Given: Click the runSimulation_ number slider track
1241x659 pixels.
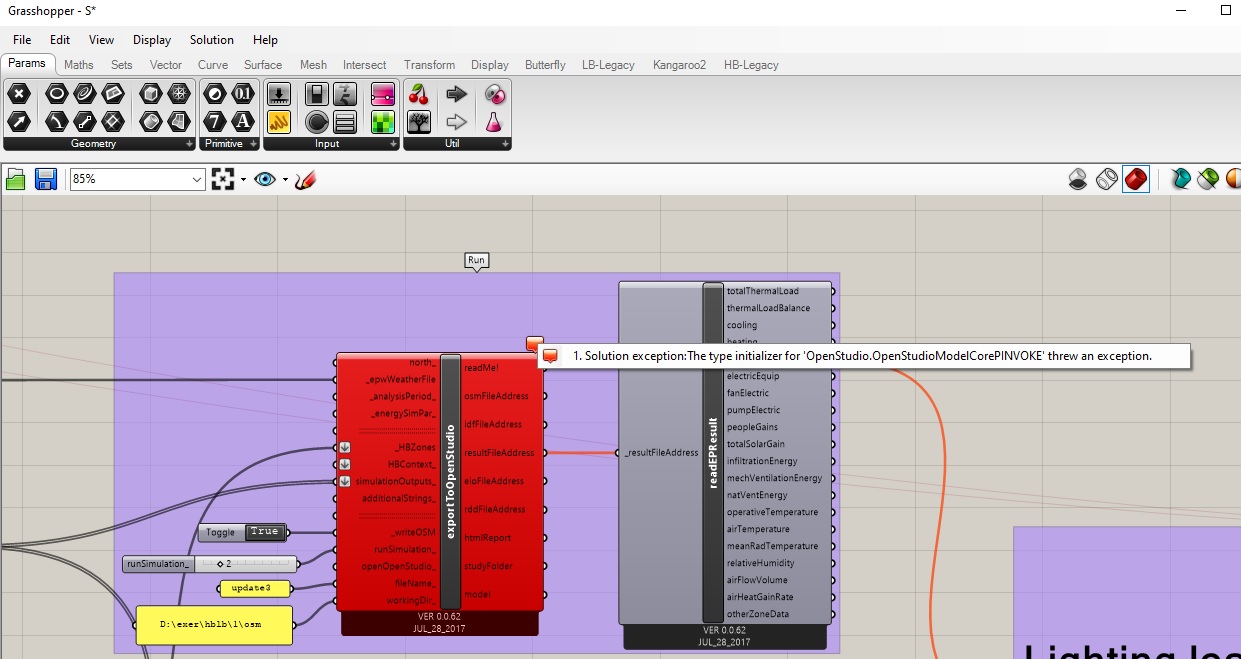Looking at the screenshot, I should click(245, 564).
